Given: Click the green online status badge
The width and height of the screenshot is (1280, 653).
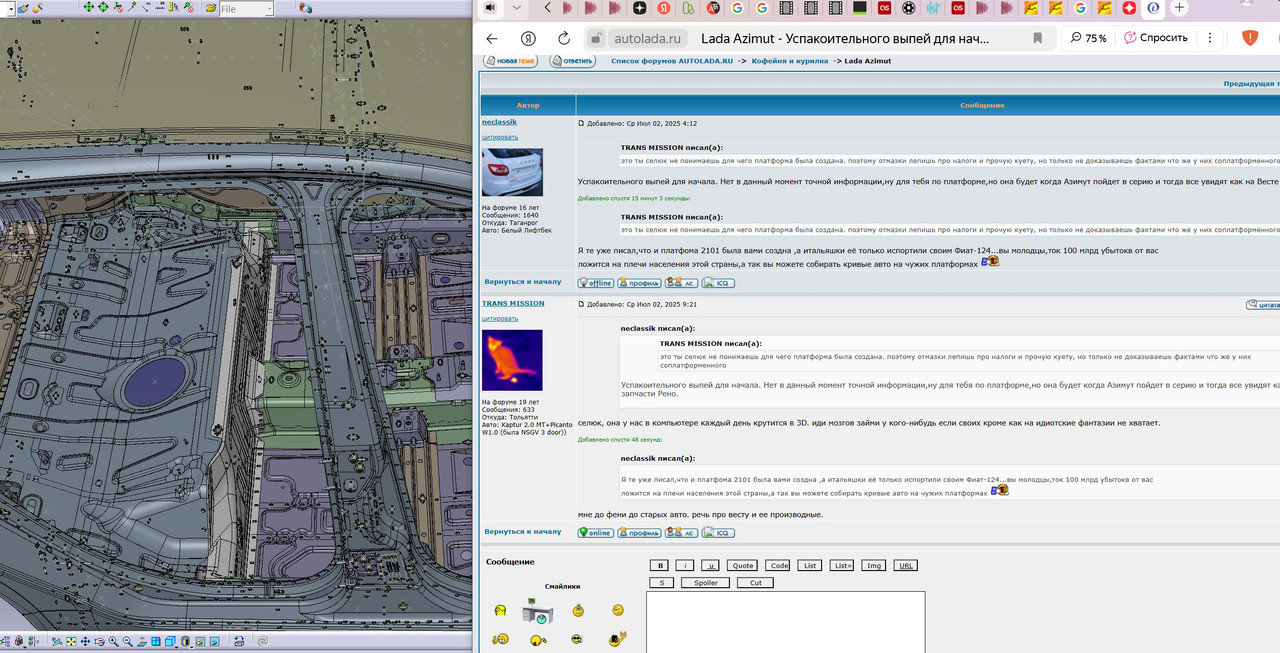Looking at the screenshot, I should [x=595, y=532].
